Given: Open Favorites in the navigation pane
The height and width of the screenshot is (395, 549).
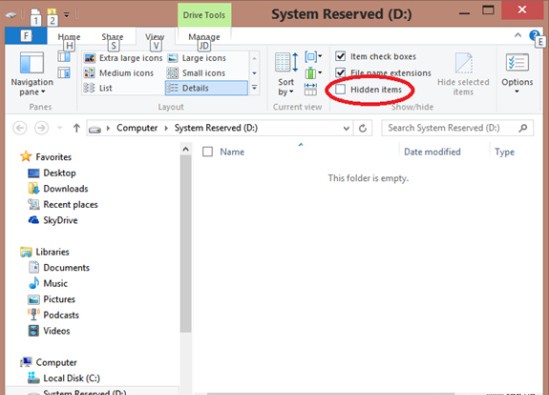Looking at the screenshot, I should point(46,157).
